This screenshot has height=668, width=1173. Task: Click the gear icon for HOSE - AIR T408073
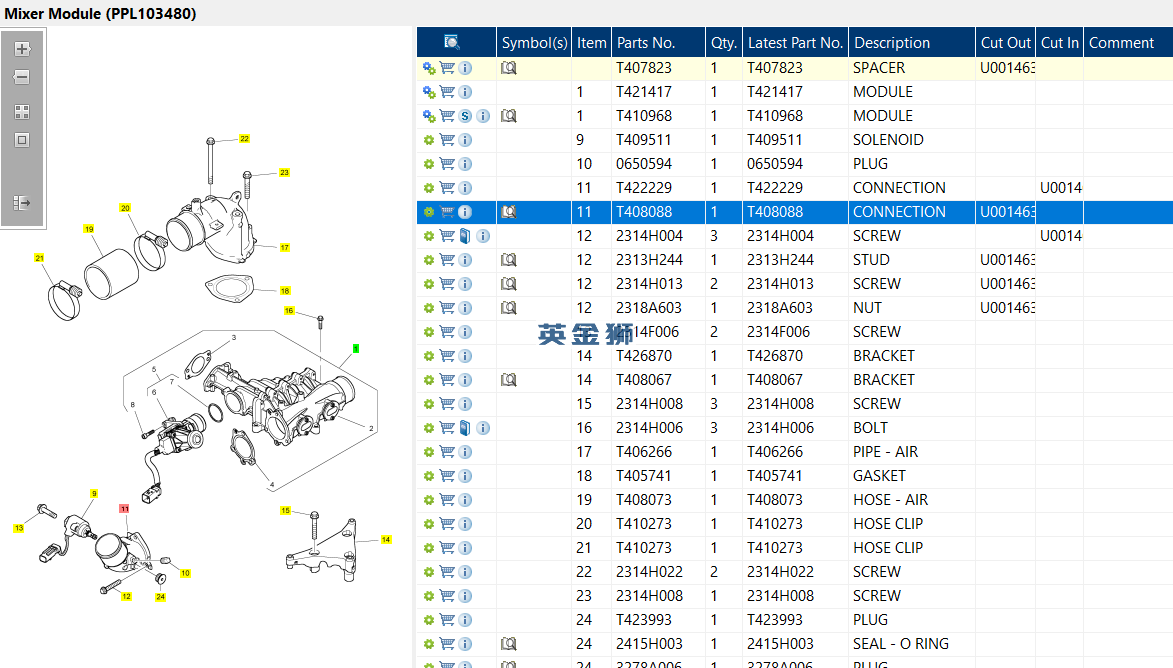point(429,500)
